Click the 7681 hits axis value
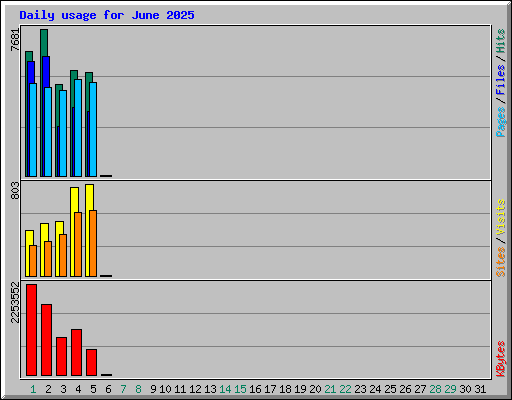The image size is (512, 400). (x=15, y=40)
